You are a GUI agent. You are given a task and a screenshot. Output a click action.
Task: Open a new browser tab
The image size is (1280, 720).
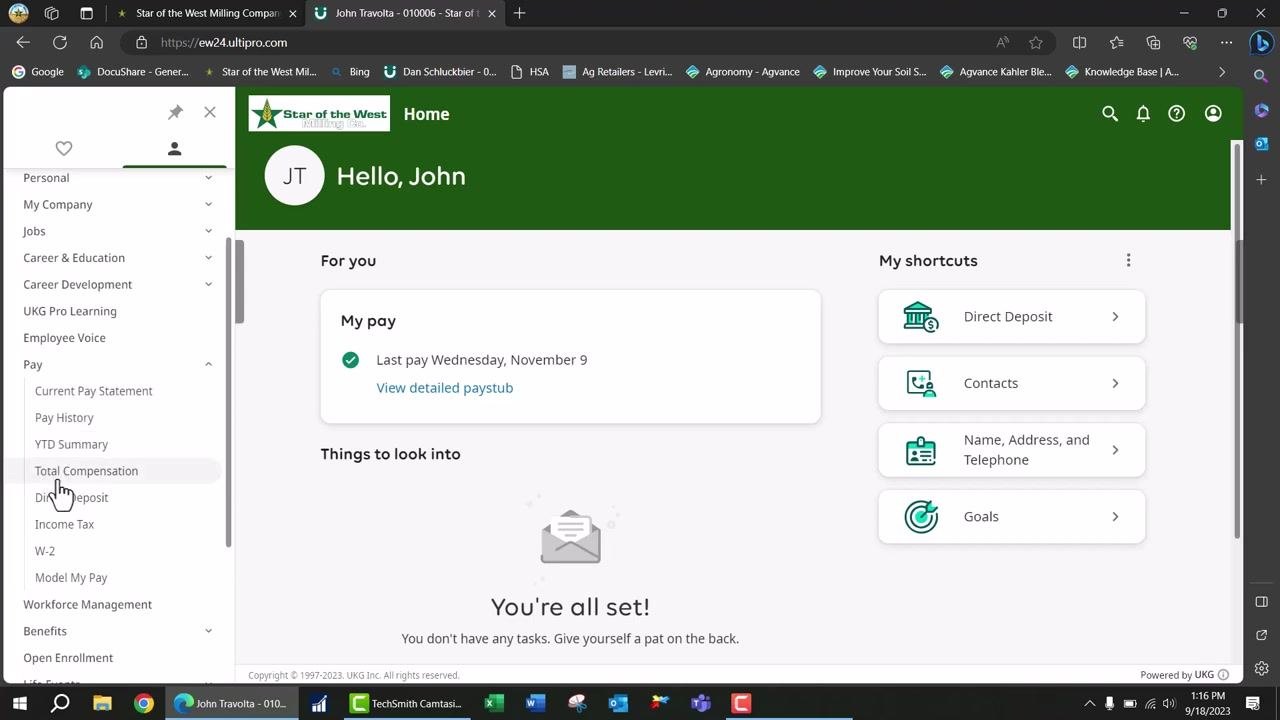519,13
